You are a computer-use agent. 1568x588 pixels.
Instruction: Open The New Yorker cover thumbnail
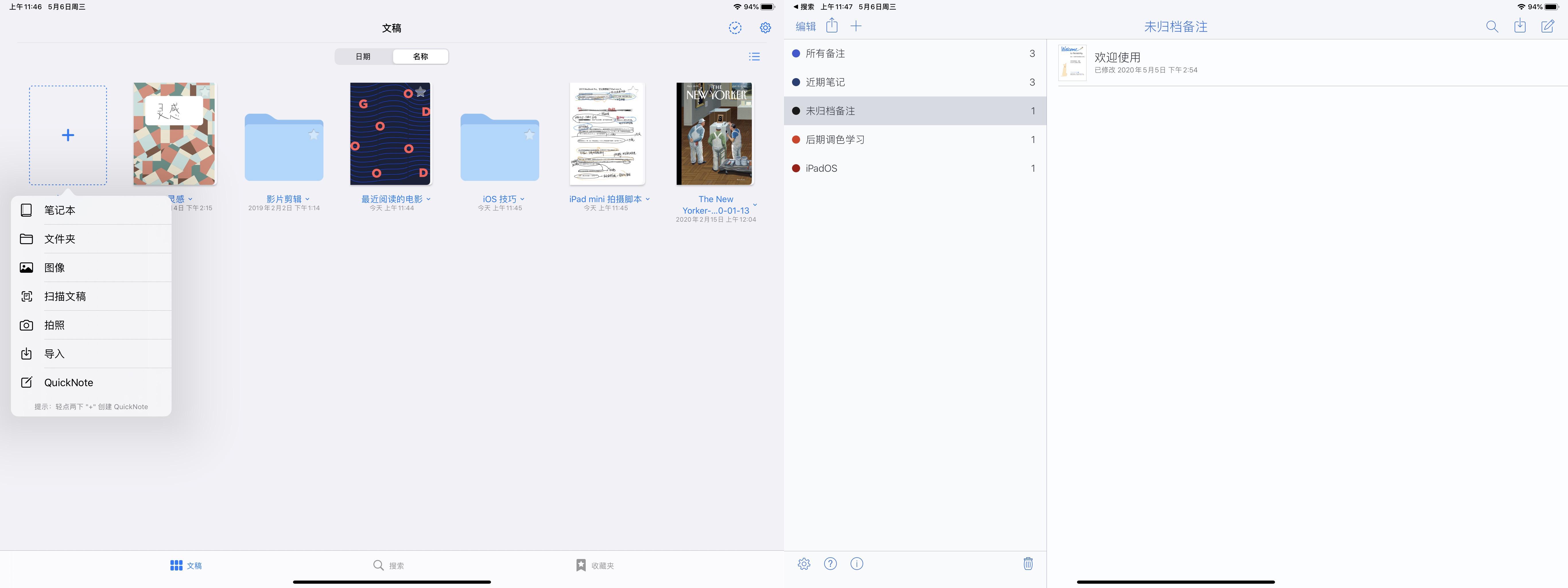point(715,134)
